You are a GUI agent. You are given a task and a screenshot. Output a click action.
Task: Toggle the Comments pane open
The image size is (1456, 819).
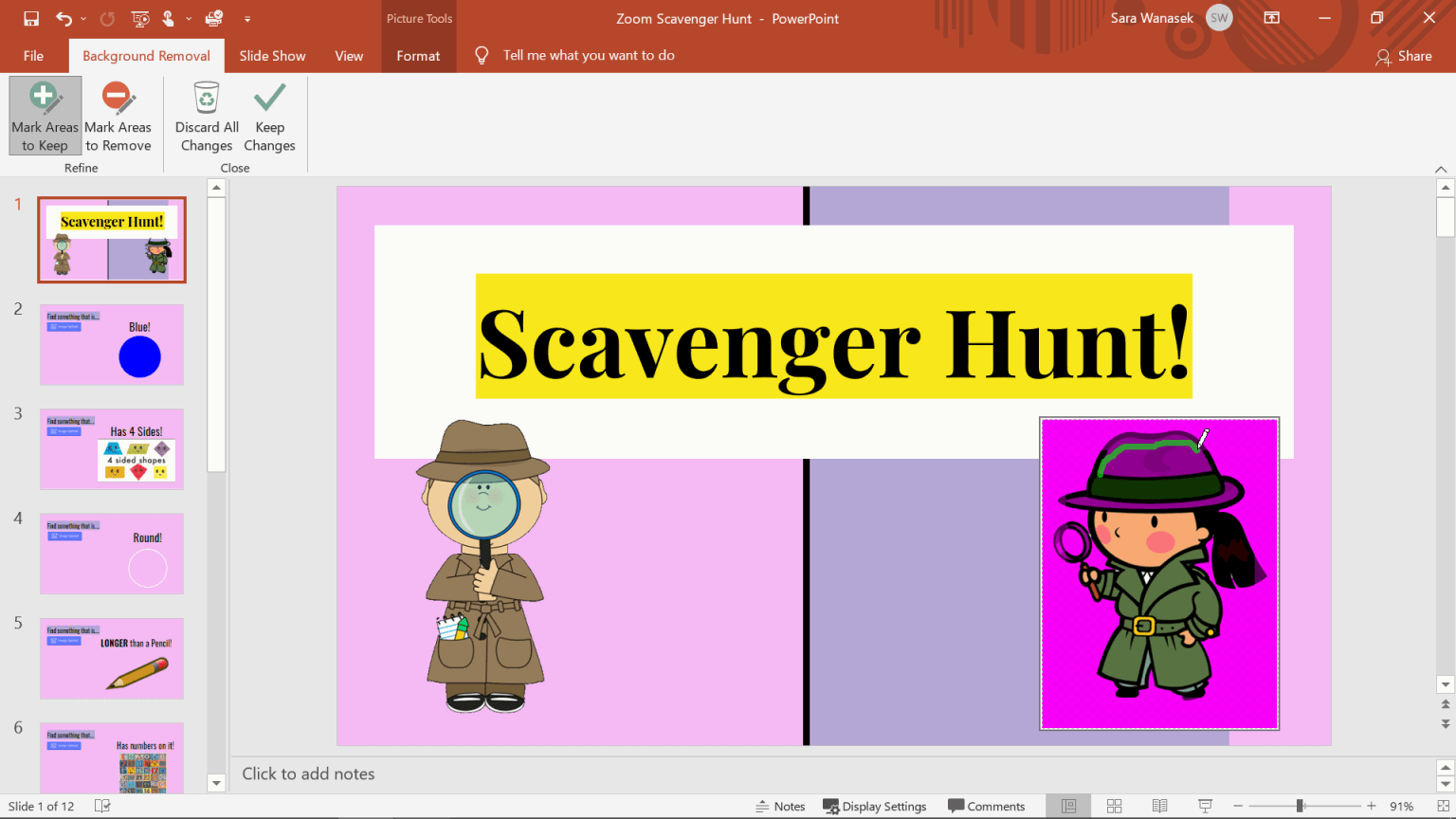[x=987, y=806]
